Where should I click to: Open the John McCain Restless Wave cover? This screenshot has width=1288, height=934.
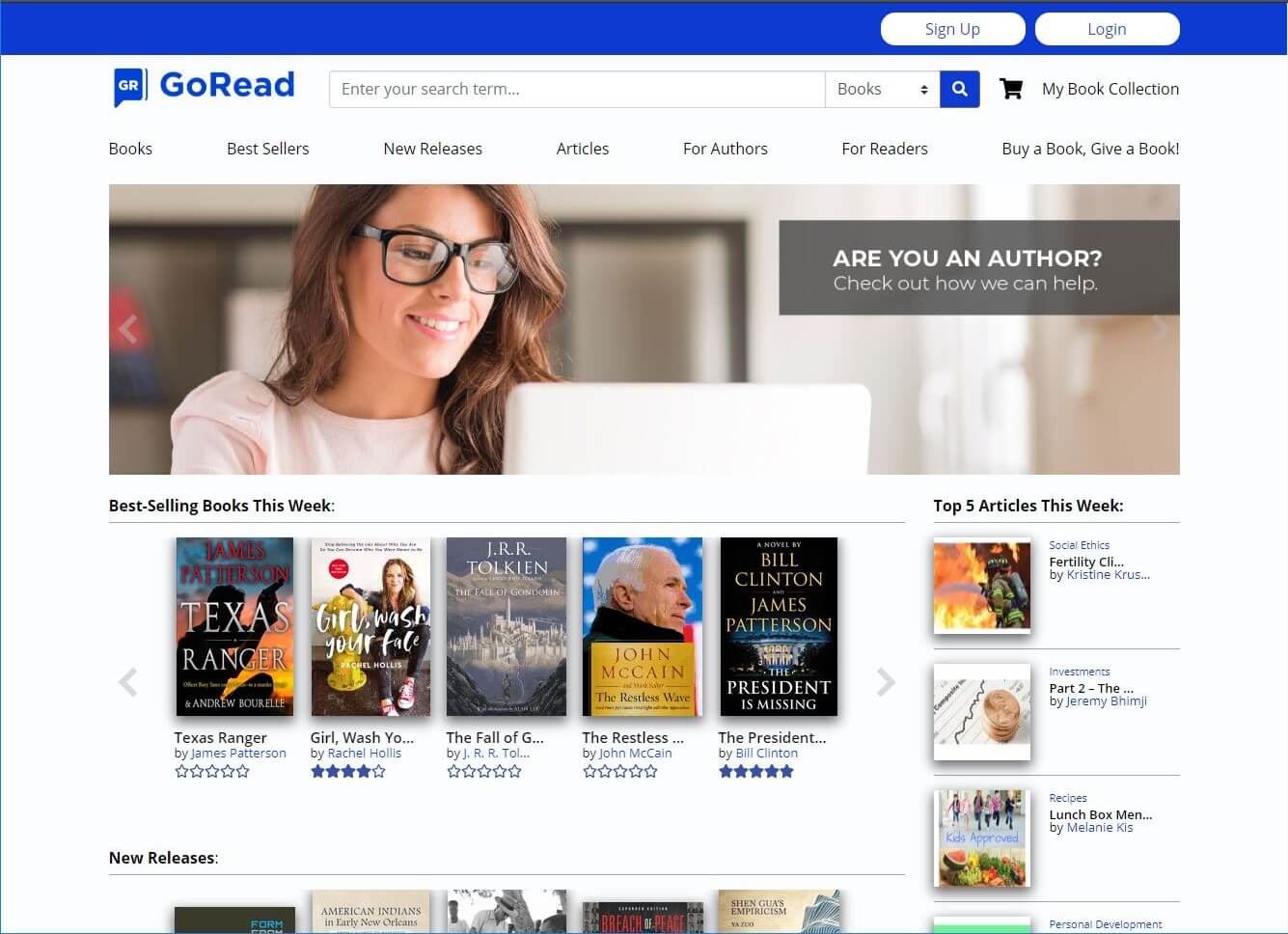click(x=643, y=626)
